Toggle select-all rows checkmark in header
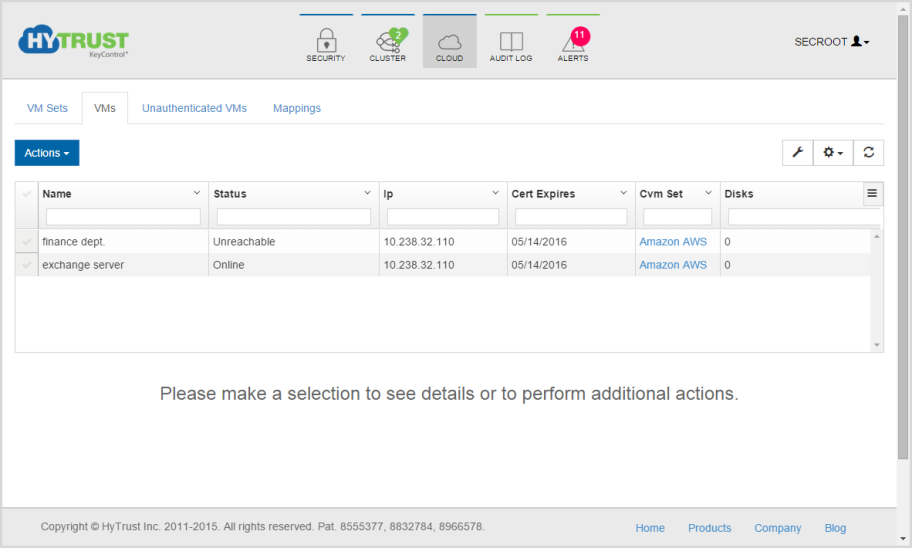 tap(27, 194)
